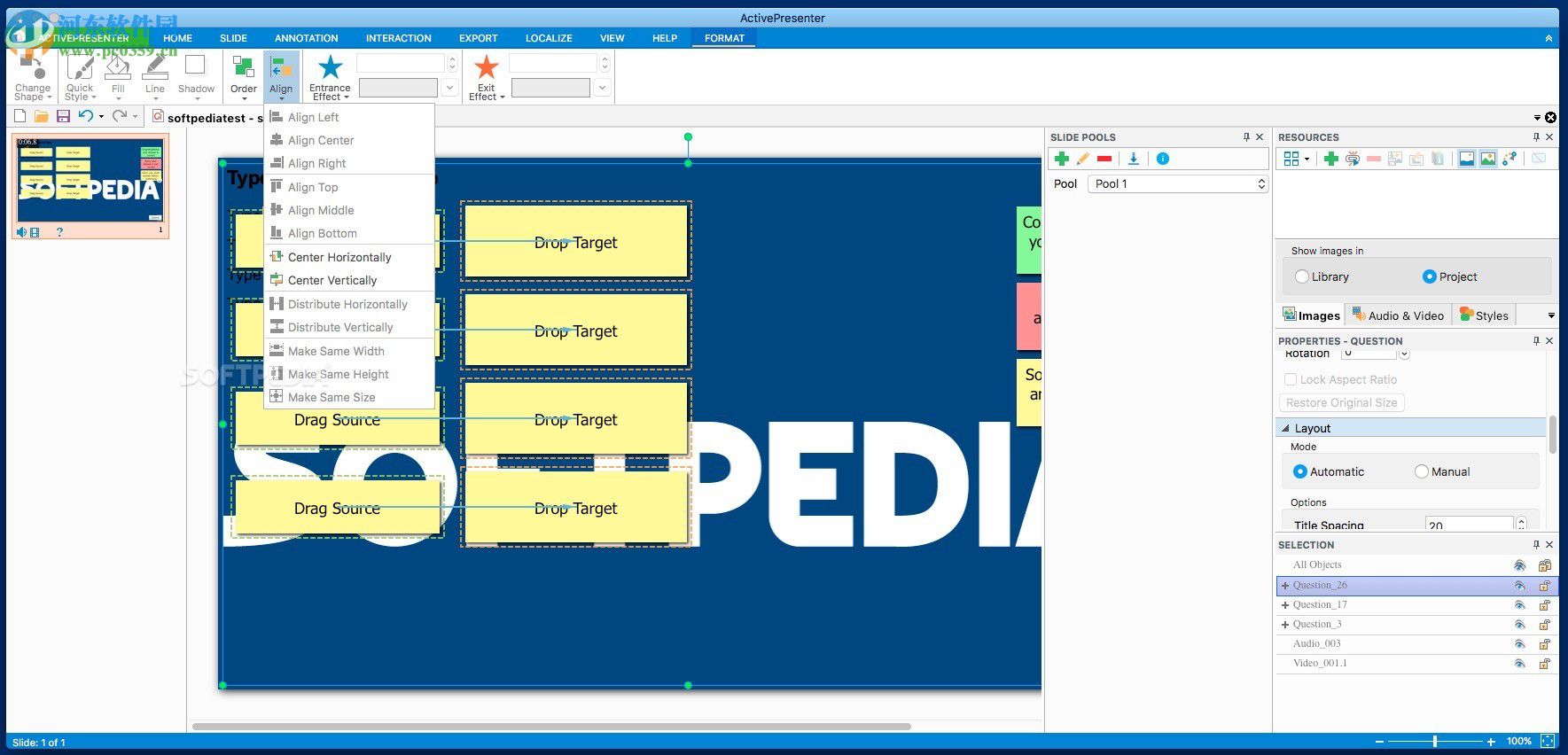The image size is (1568, 755).
Task: Click Restore Original Size button
Action: (1341, 402)
